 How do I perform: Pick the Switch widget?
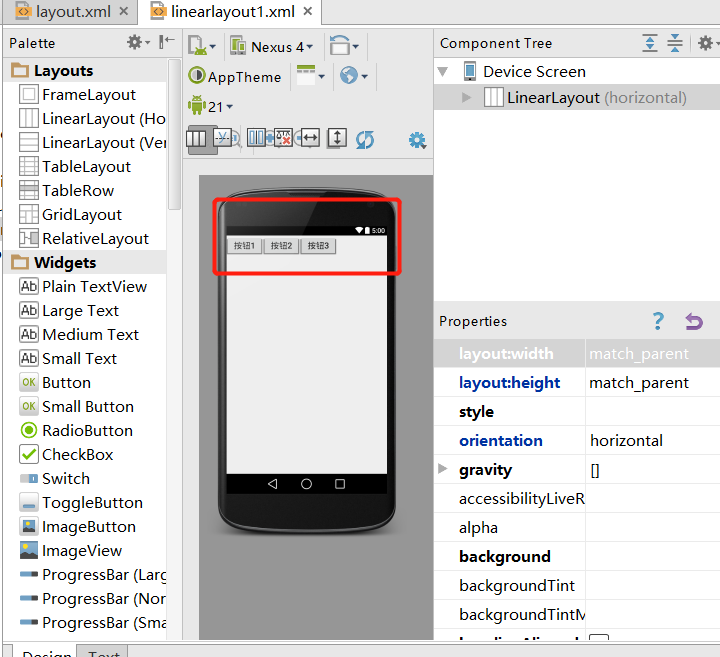pyautogui.click(x=54, y=478)
